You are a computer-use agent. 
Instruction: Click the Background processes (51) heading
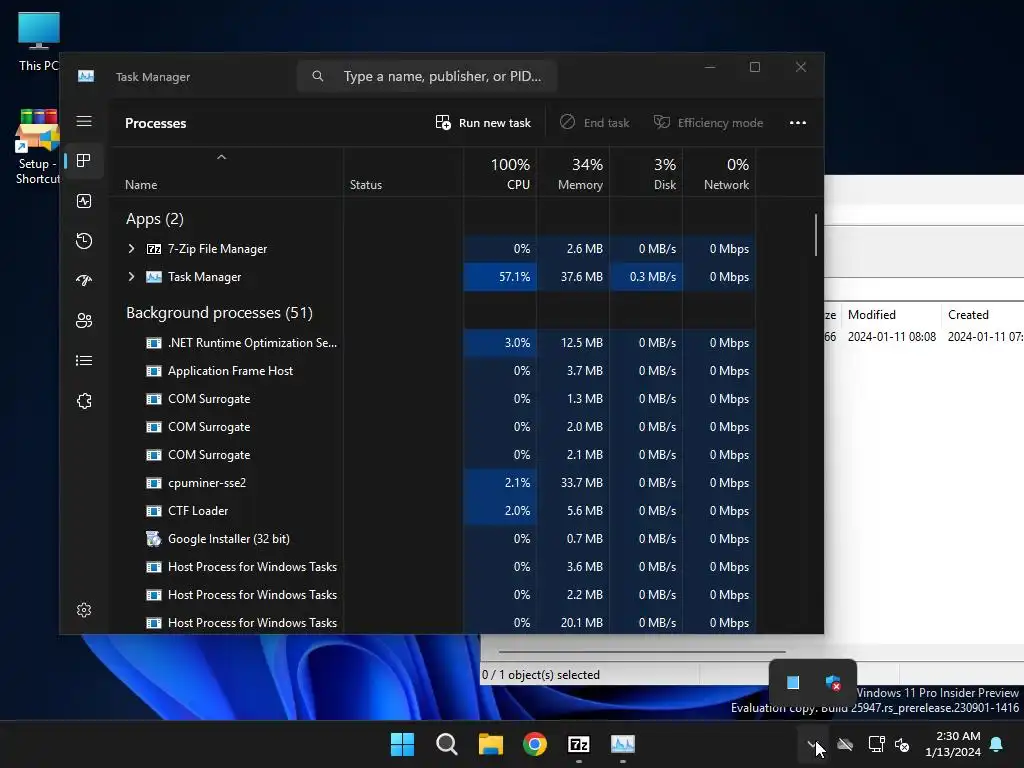219,313
